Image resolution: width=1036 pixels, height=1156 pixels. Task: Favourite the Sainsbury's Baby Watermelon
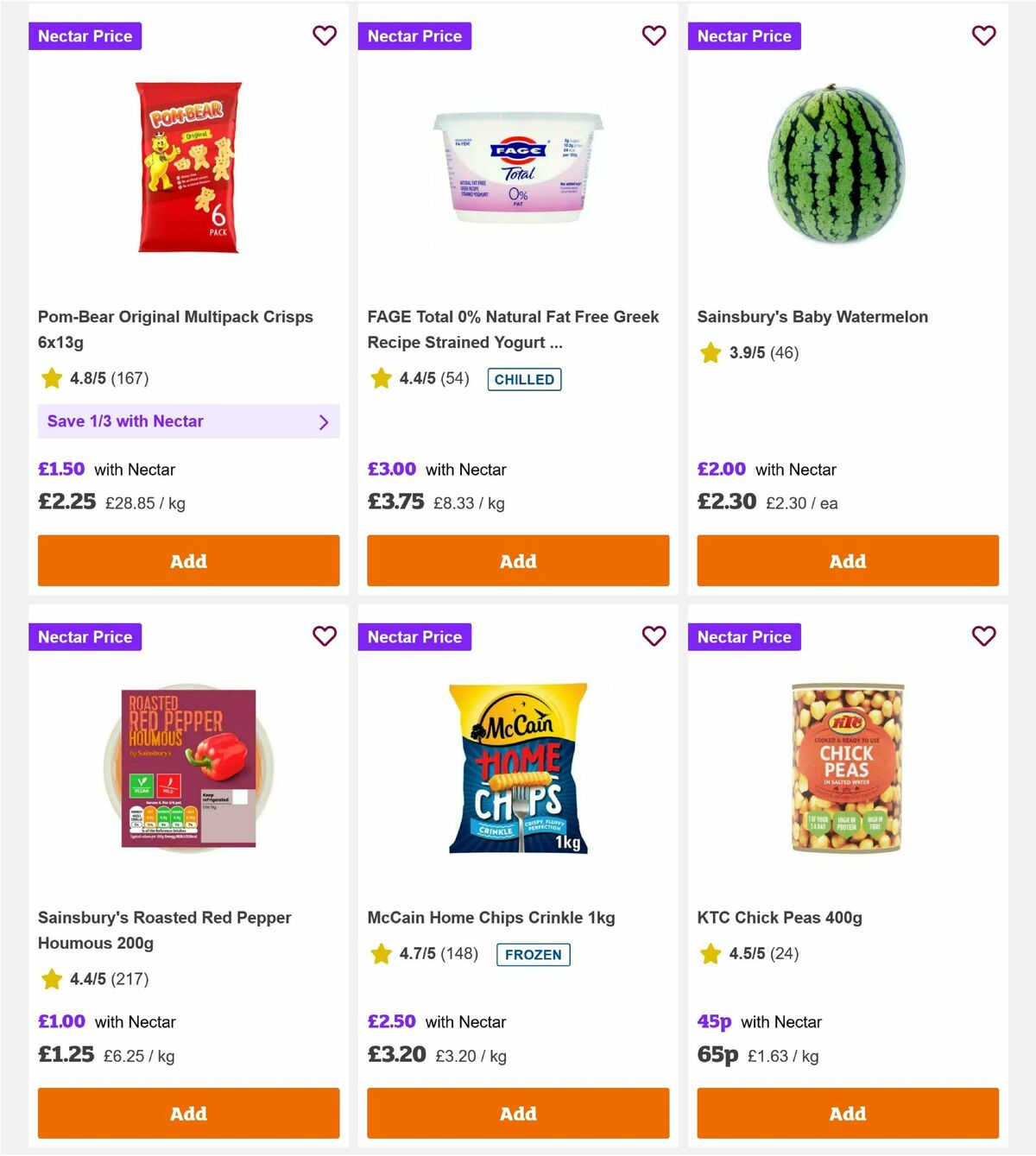[983, 36]
